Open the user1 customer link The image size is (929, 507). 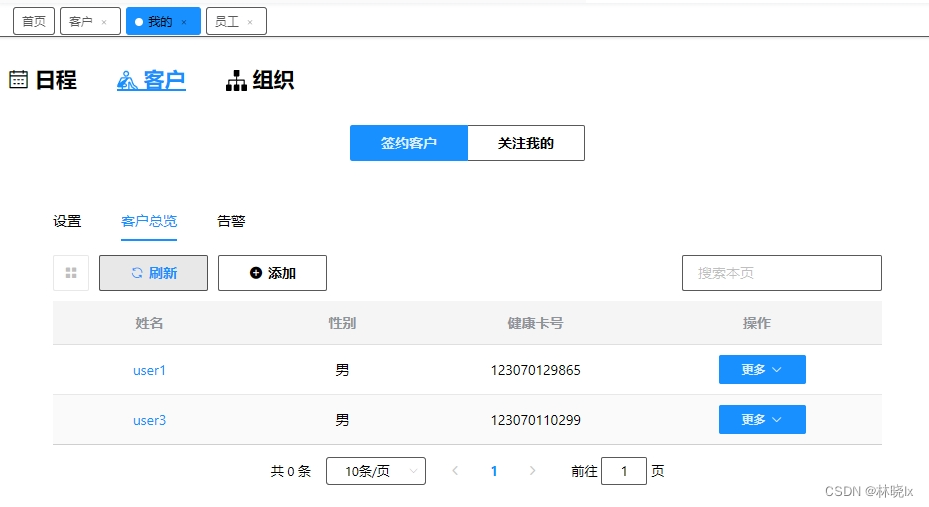click(149, 370)
